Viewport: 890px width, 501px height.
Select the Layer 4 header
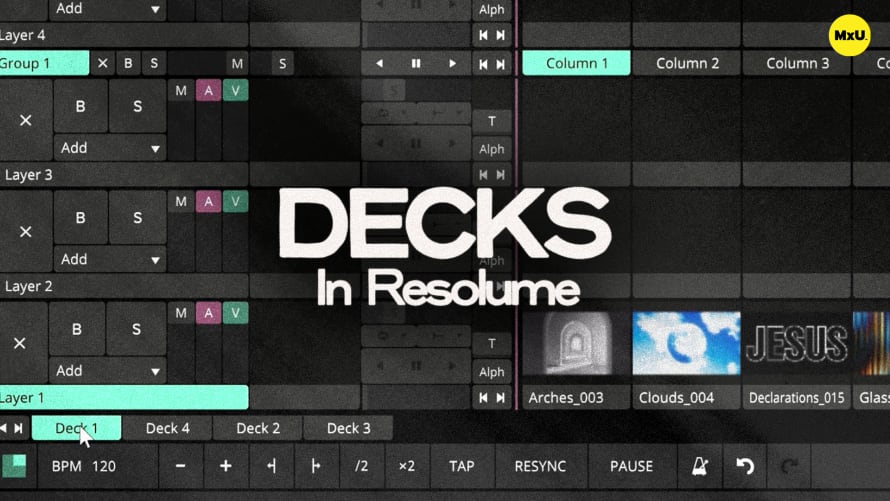click(x=124, y=35)
